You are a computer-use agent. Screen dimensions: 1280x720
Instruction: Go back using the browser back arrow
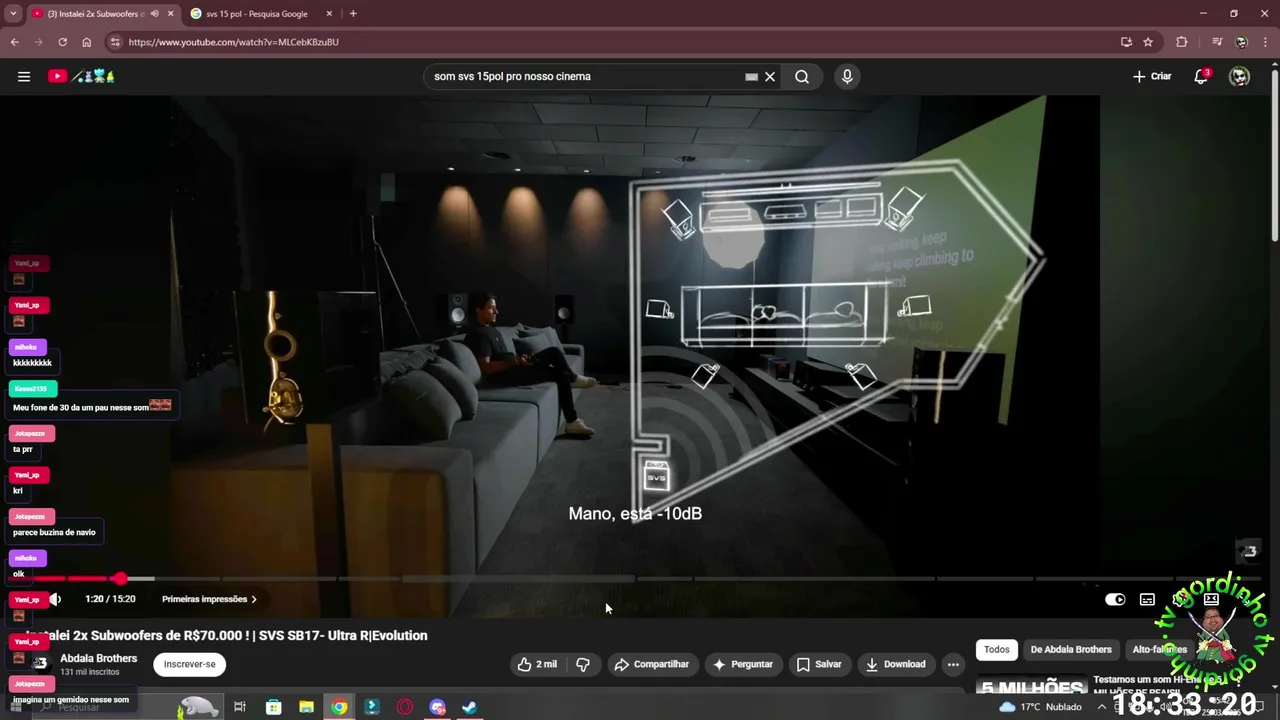[14, 42]
